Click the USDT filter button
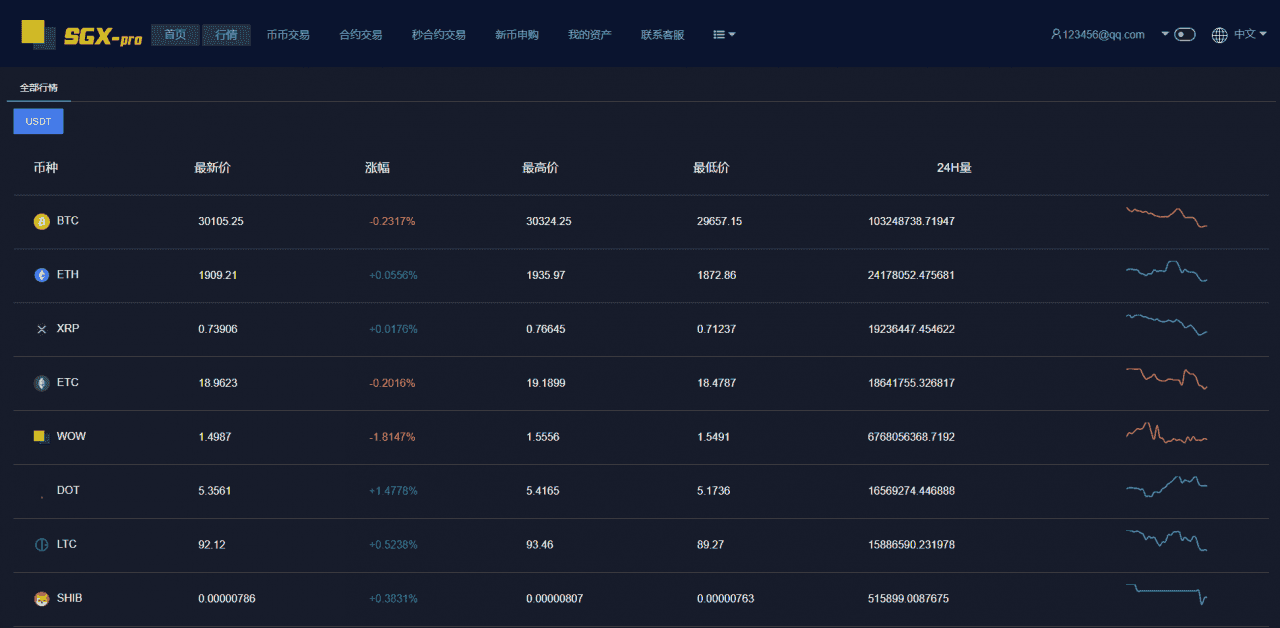The width and height of the screenshot is (1280, 628). pyautogui.click(x=38, y=121)
